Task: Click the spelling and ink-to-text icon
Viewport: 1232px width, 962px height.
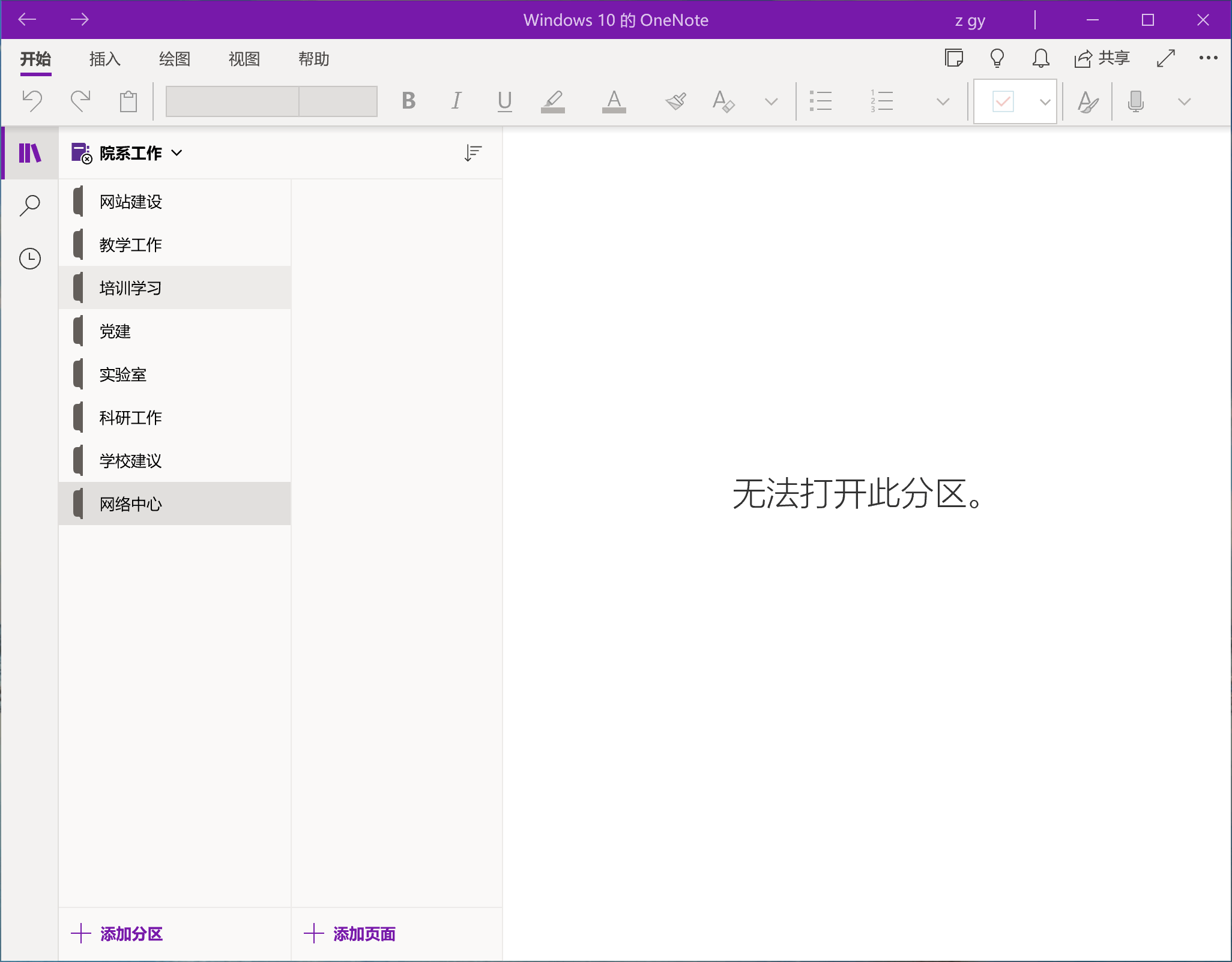Action: click(x=1088, y=101)
